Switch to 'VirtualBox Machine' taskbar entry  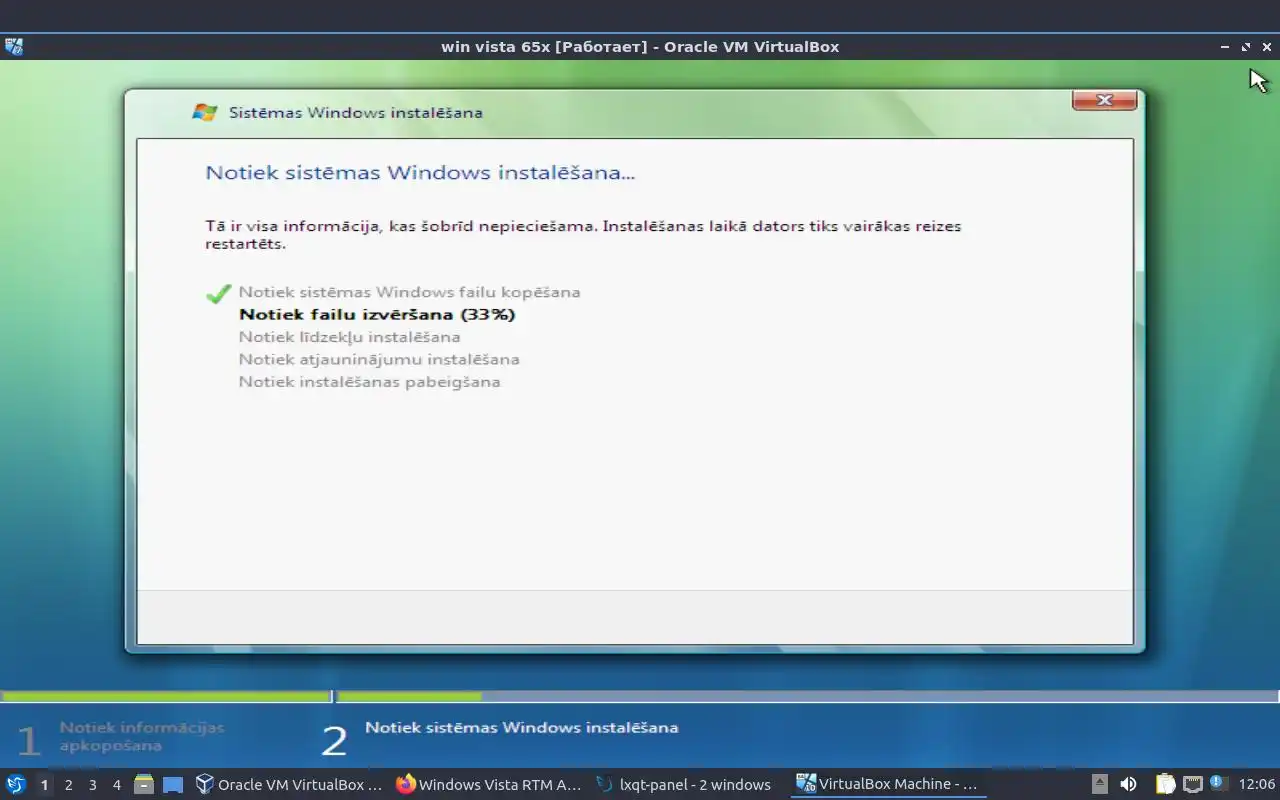[x=890, y=784]
